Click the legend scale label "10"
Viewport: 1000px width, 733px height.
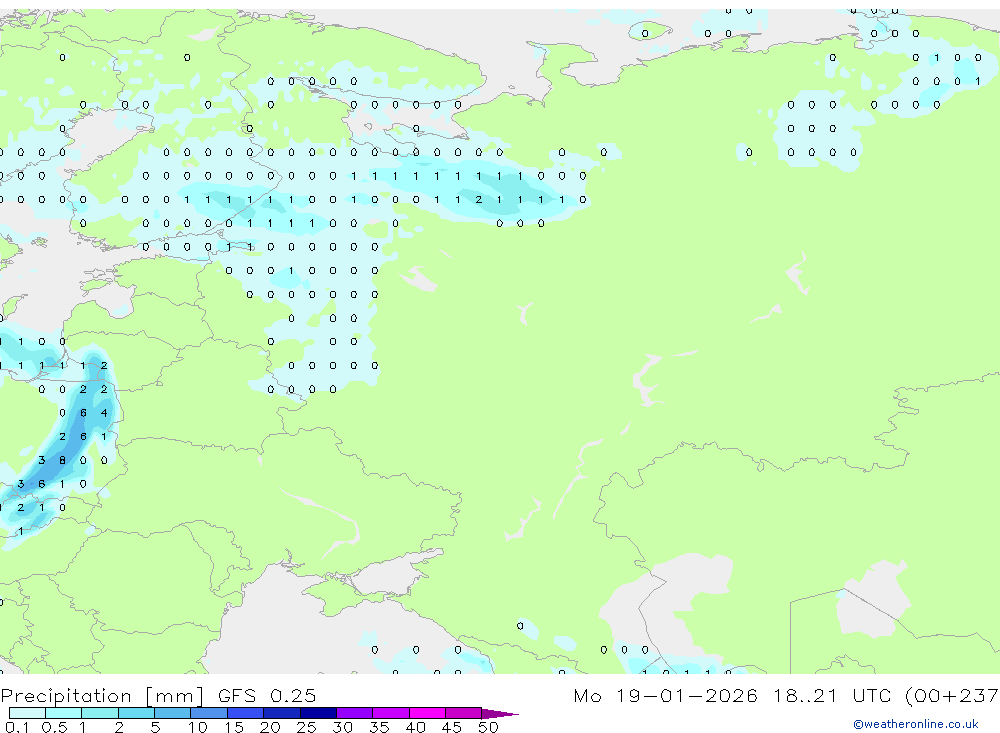198,727
